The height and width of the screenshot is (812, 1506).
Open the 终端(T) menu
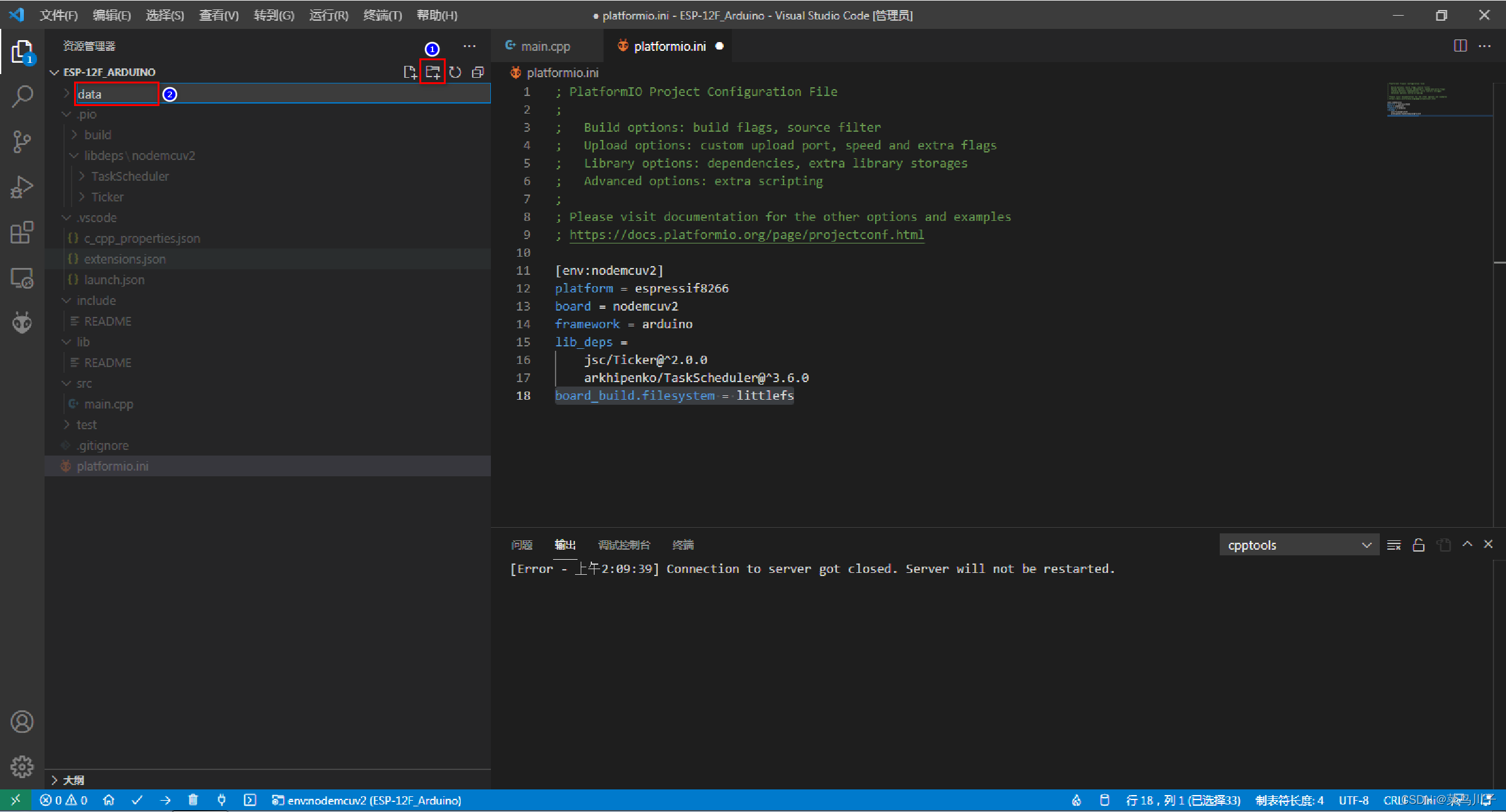(x=382, y=15)
